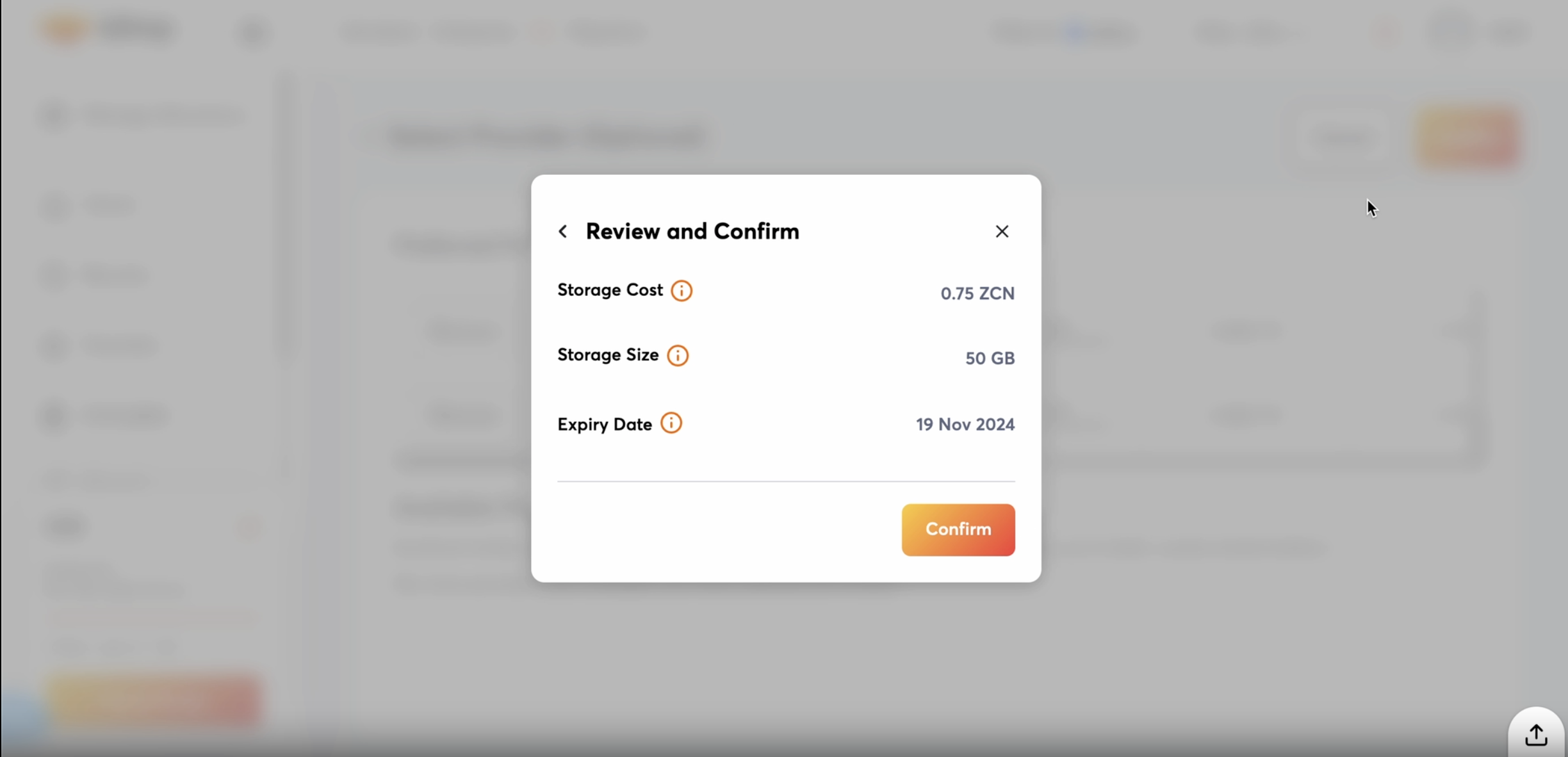1568x757 pixels.
Task: Click the blurred search icon in header
Action: tap(253, 32)
